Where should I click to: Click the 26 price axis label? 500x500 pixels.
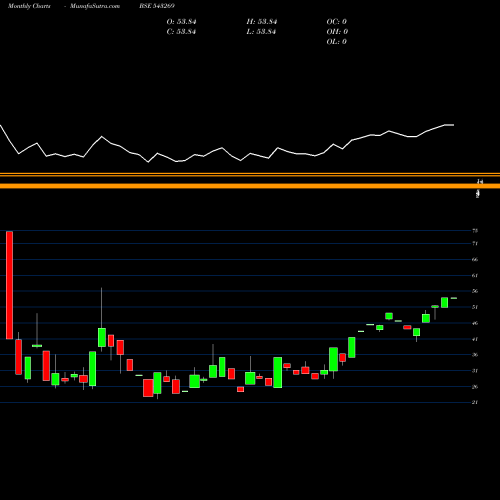click(x=475, y=387)
